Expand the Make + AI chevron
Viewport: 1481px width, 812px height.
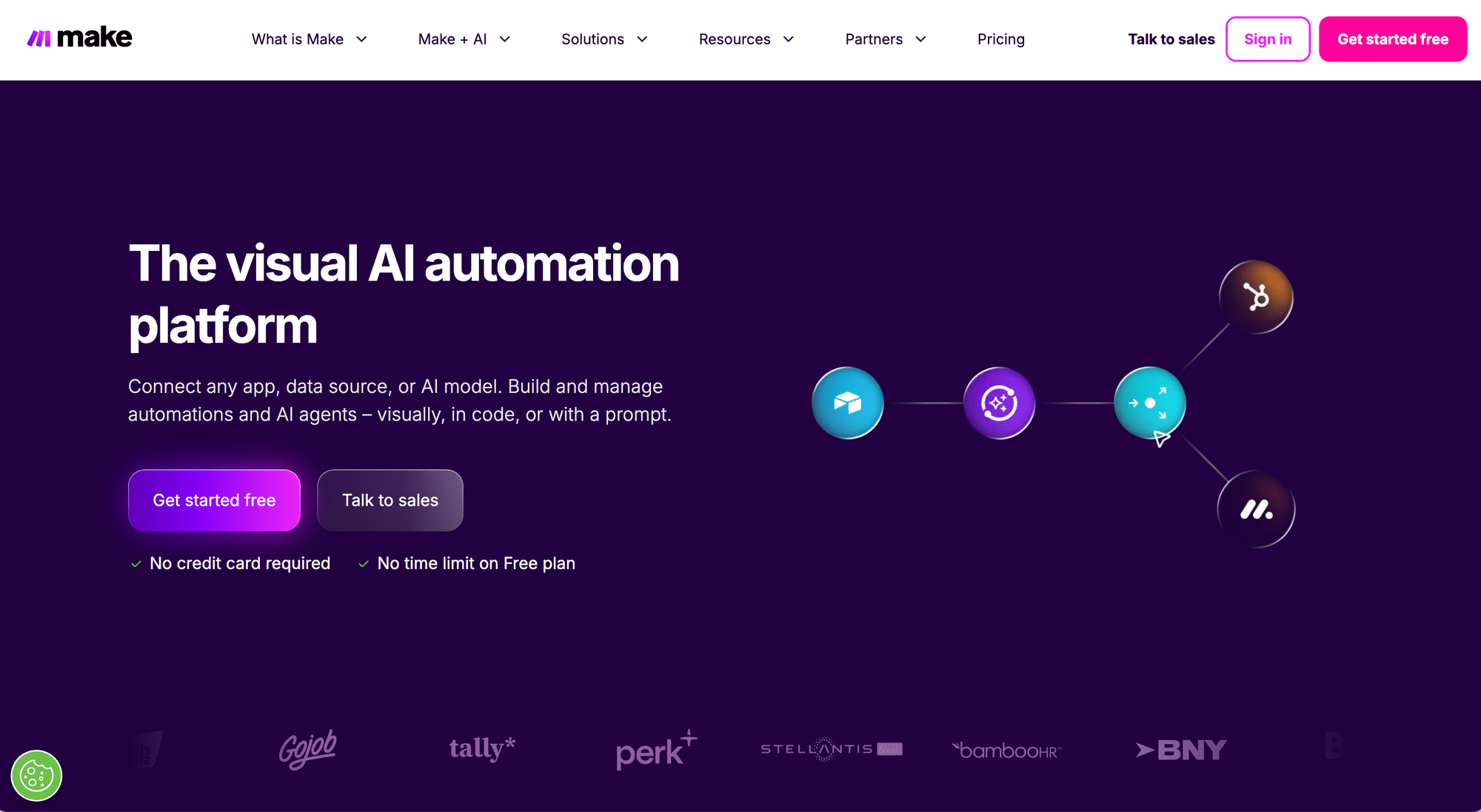click(x=504, y=39)
